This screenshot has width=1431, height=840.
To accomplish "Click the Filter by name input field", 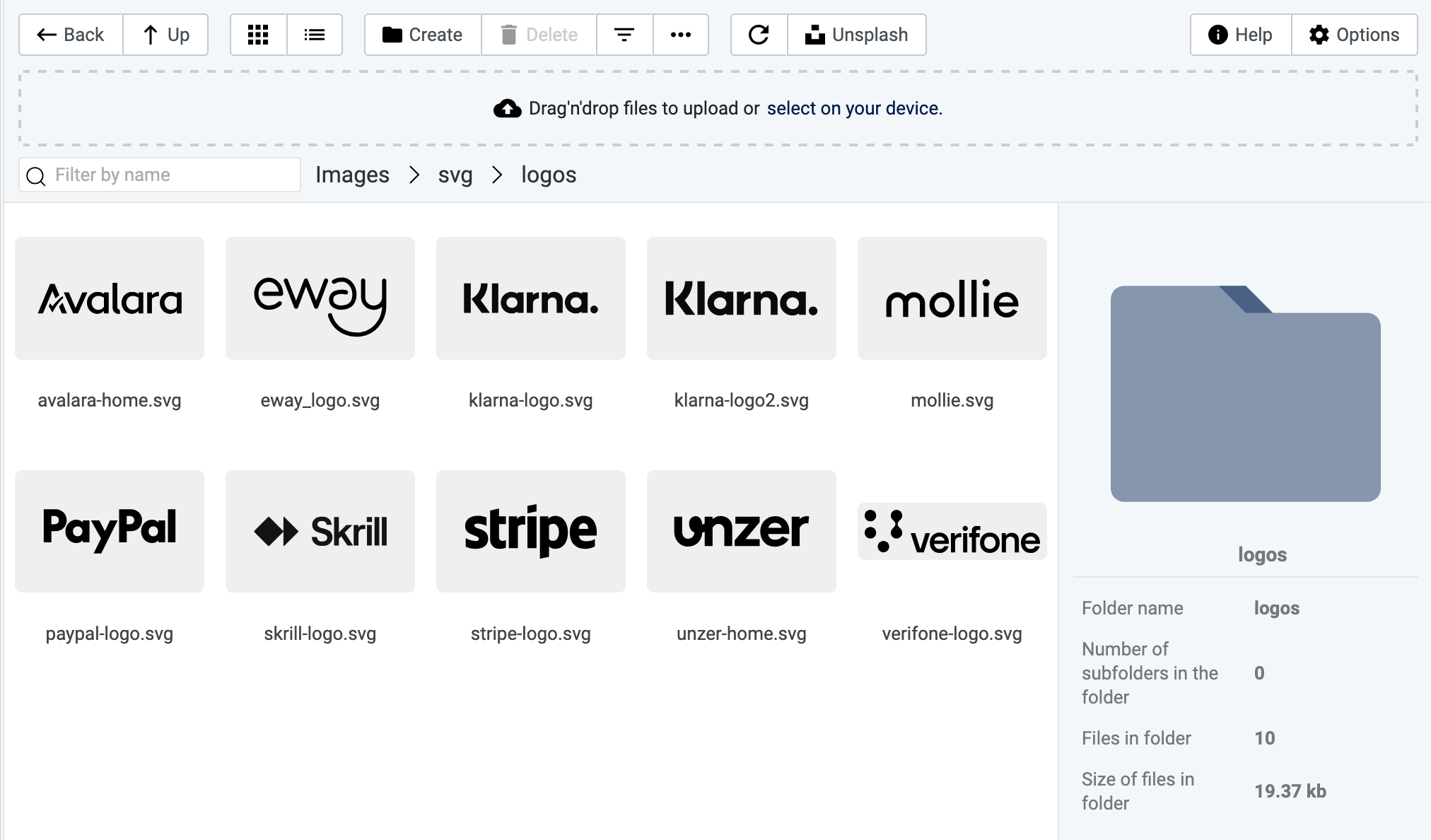I will pos(170,175).
